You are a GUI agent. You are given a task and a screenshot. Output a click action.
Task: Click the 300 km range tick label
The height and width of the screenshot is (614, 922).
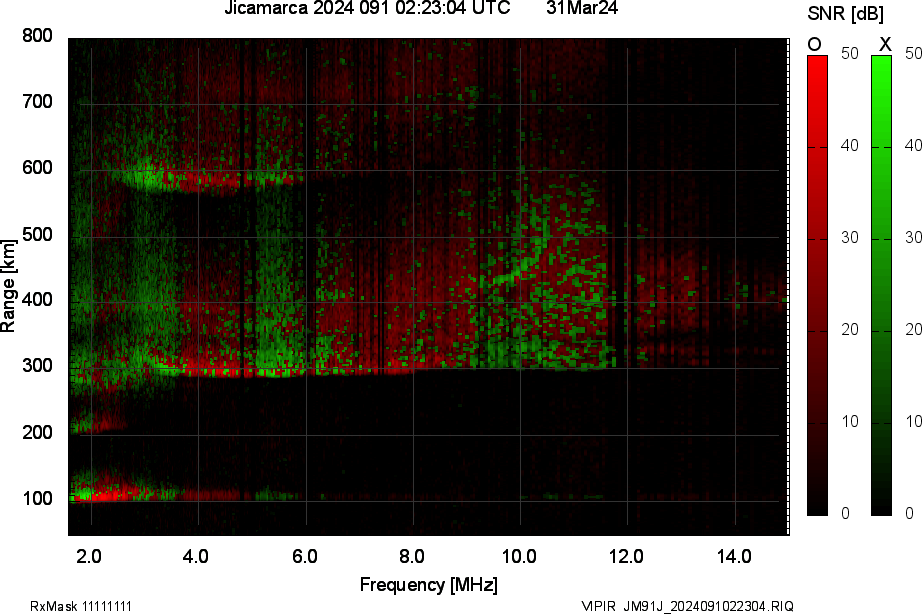click(37, 366)
